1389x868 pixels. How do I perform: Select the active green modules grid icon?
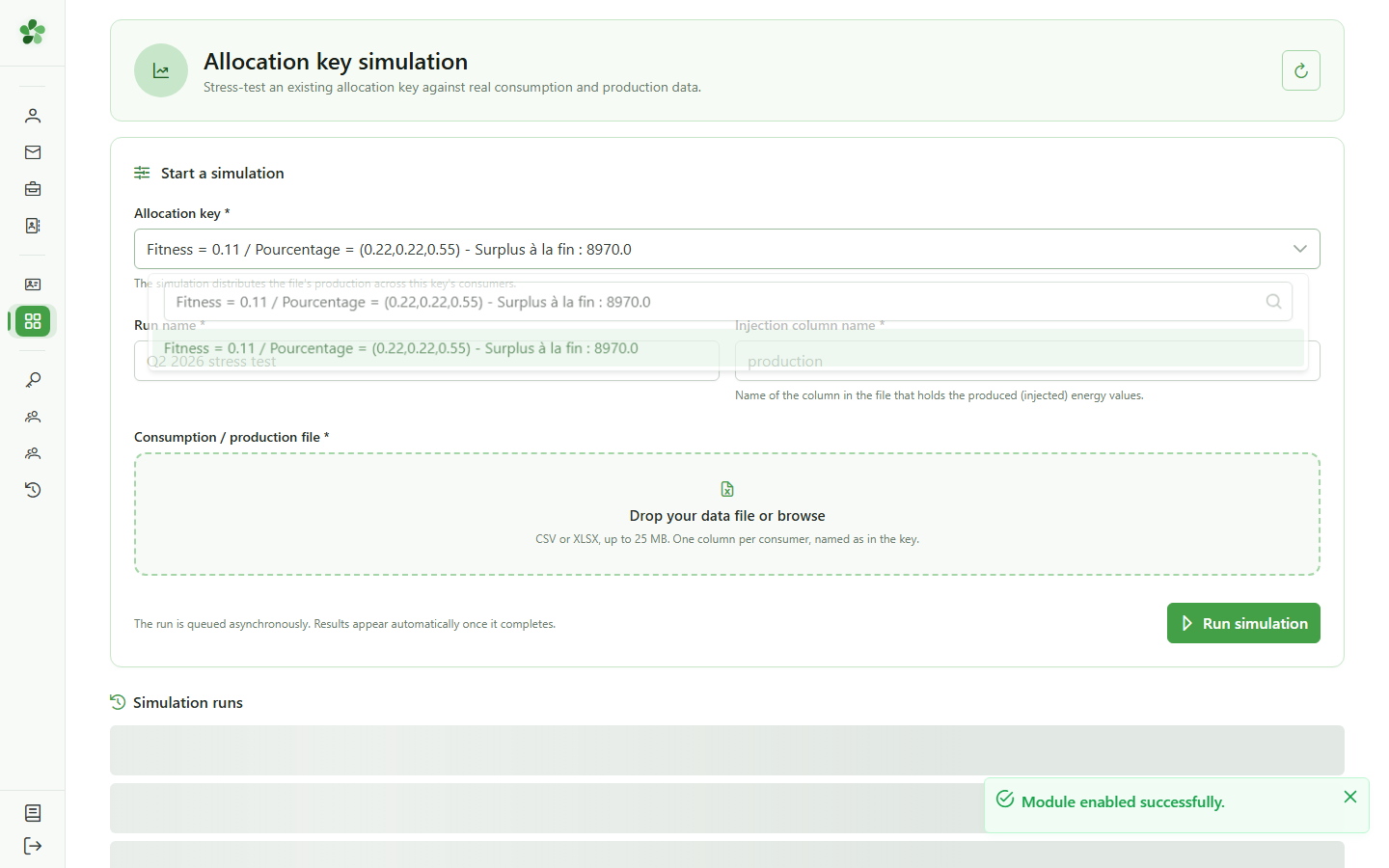tap(33, 321)
